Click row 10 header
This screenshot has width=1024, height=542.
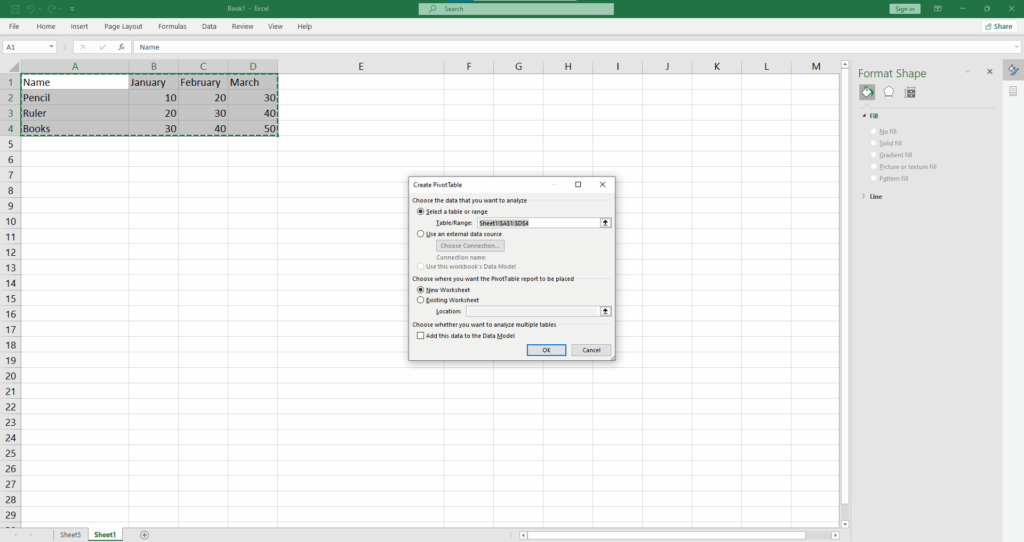[10, 221]
